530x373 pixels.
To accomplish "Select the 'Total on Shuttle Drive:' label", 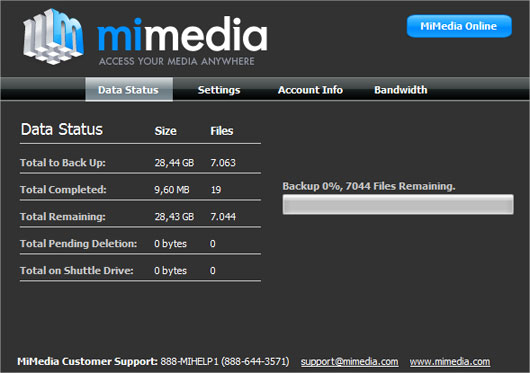I will coord(77,271).
